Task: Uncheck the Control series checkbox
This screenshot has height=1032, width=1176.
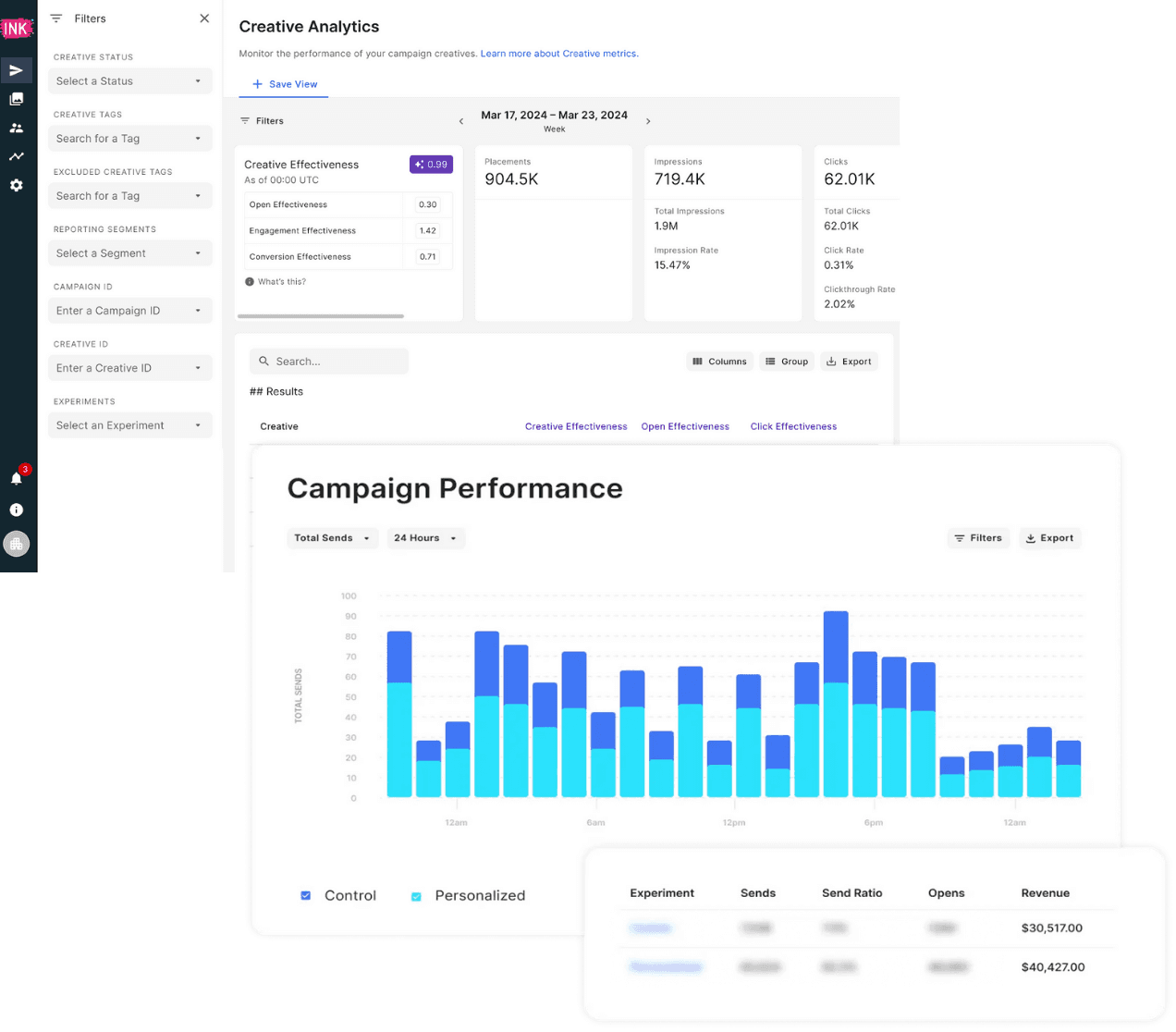Action: pyautogui.click(x=306, y=895)
